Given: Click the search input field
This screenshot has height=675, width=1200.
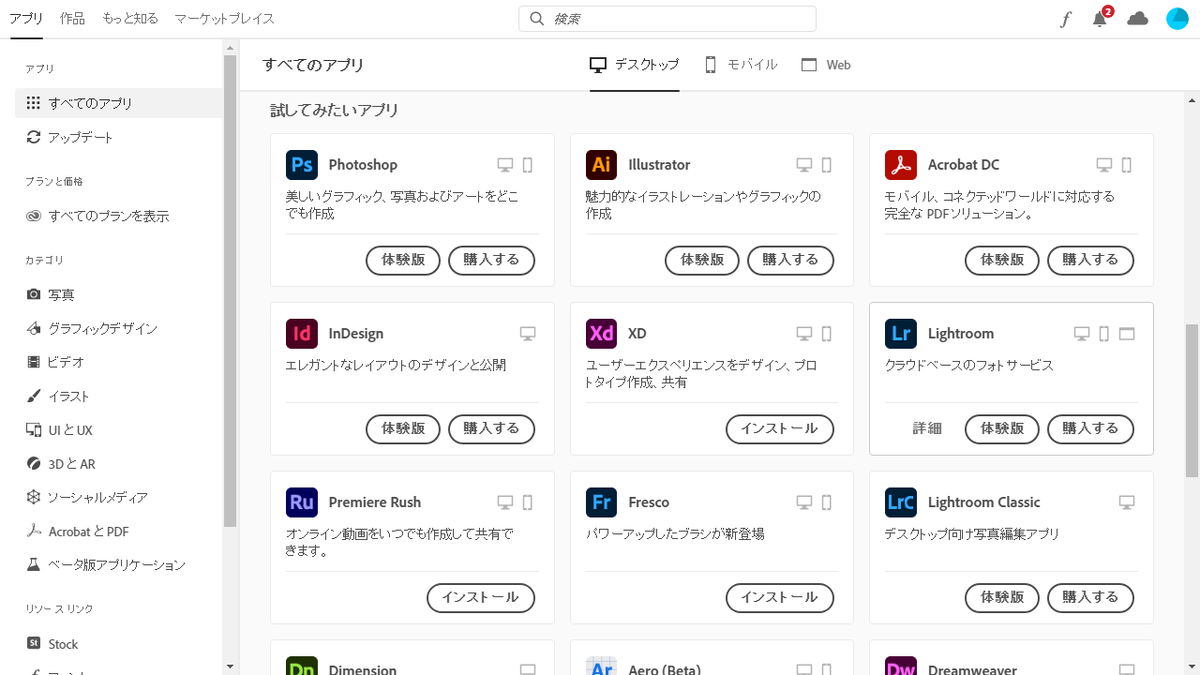Looking at the screenshot, I should pos(667,19).
